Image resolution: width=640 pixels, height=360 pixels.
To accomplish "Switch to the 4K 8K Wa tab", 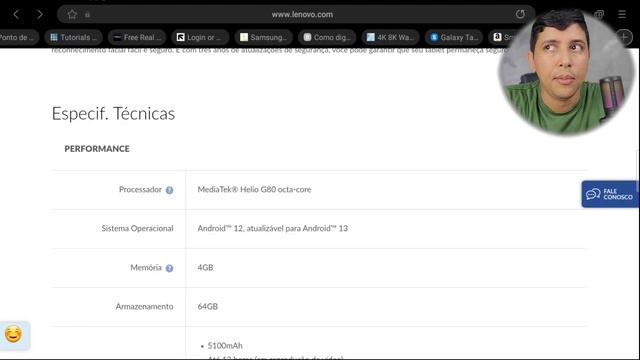I will click(390, 37).
